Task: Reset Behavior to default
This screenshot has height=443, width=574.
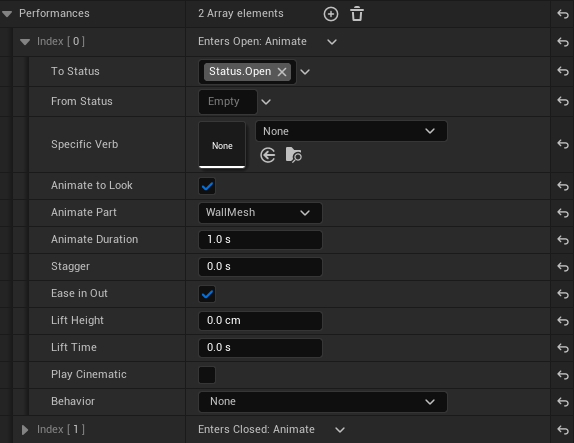Action: click(563, 402)
